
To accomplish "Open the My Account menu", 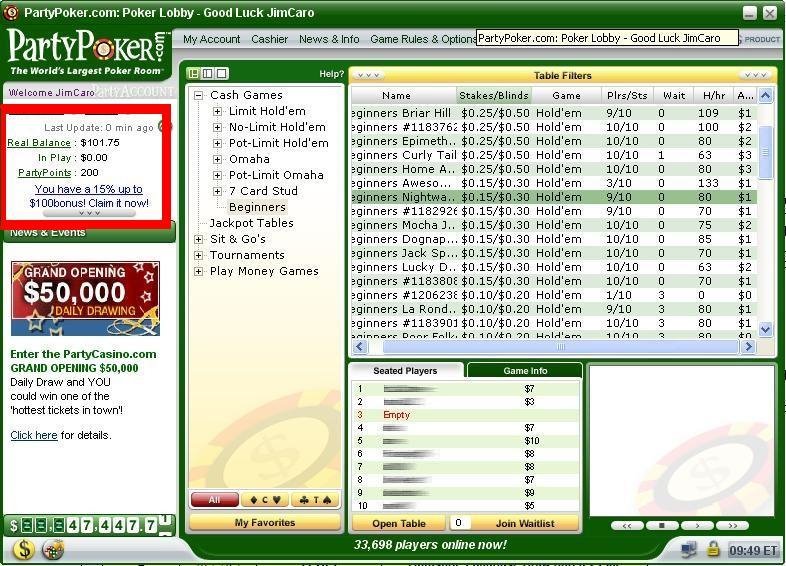I will (212, 39).
